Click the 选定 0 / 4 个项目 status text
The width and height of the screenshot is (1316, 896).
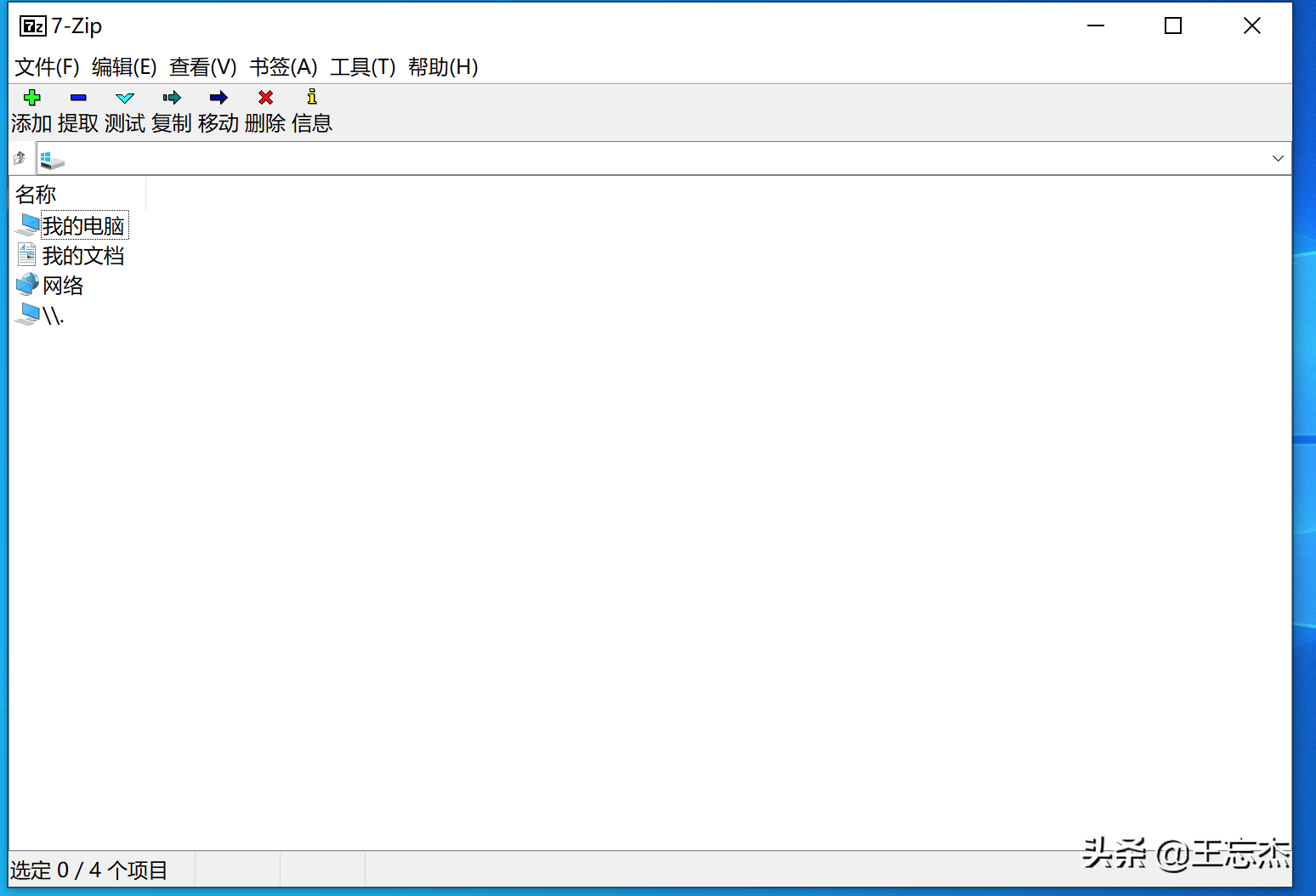coord(89,870)
